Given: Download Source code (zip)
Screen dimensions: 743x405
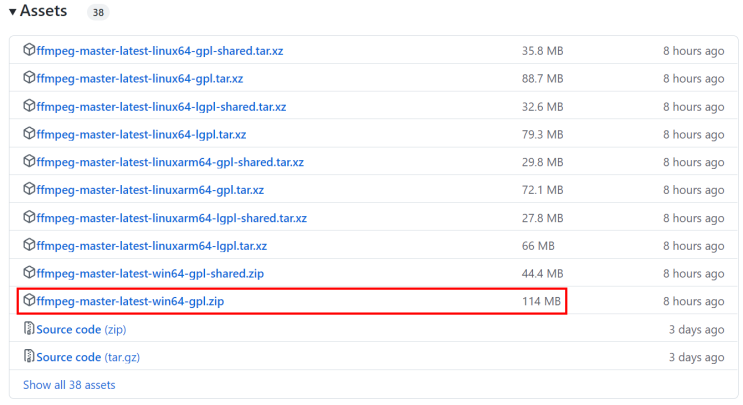Looking at the screenshot, I should pos(81,330).
